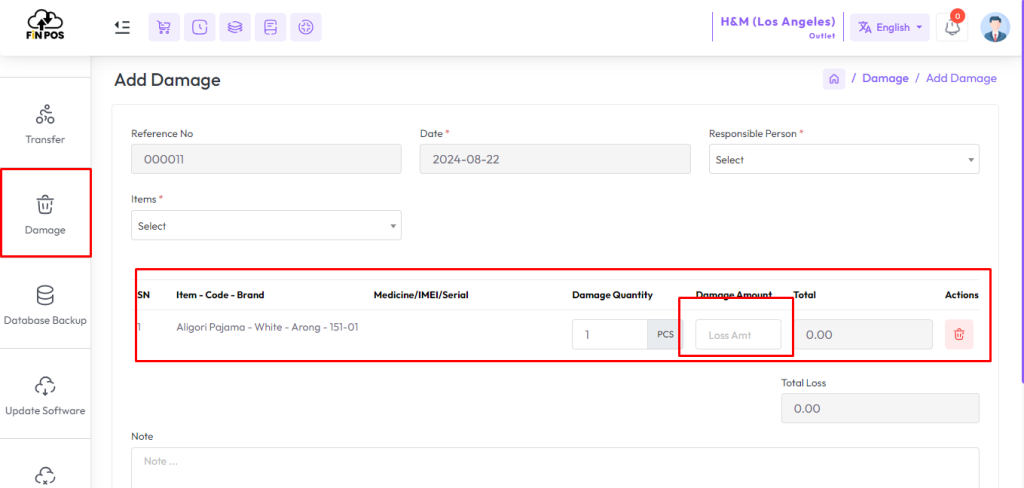
Task: Focus the Damage Quantity input
Action: tap(610, 334)
